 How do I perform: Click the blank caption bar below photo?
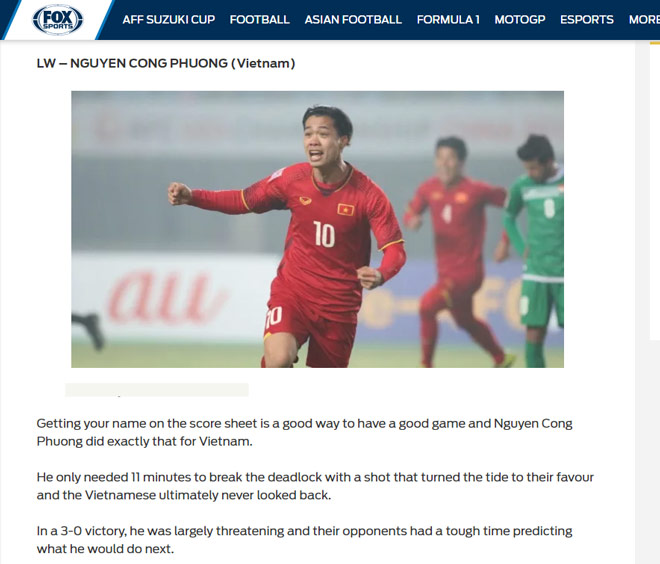coord(157,390)
